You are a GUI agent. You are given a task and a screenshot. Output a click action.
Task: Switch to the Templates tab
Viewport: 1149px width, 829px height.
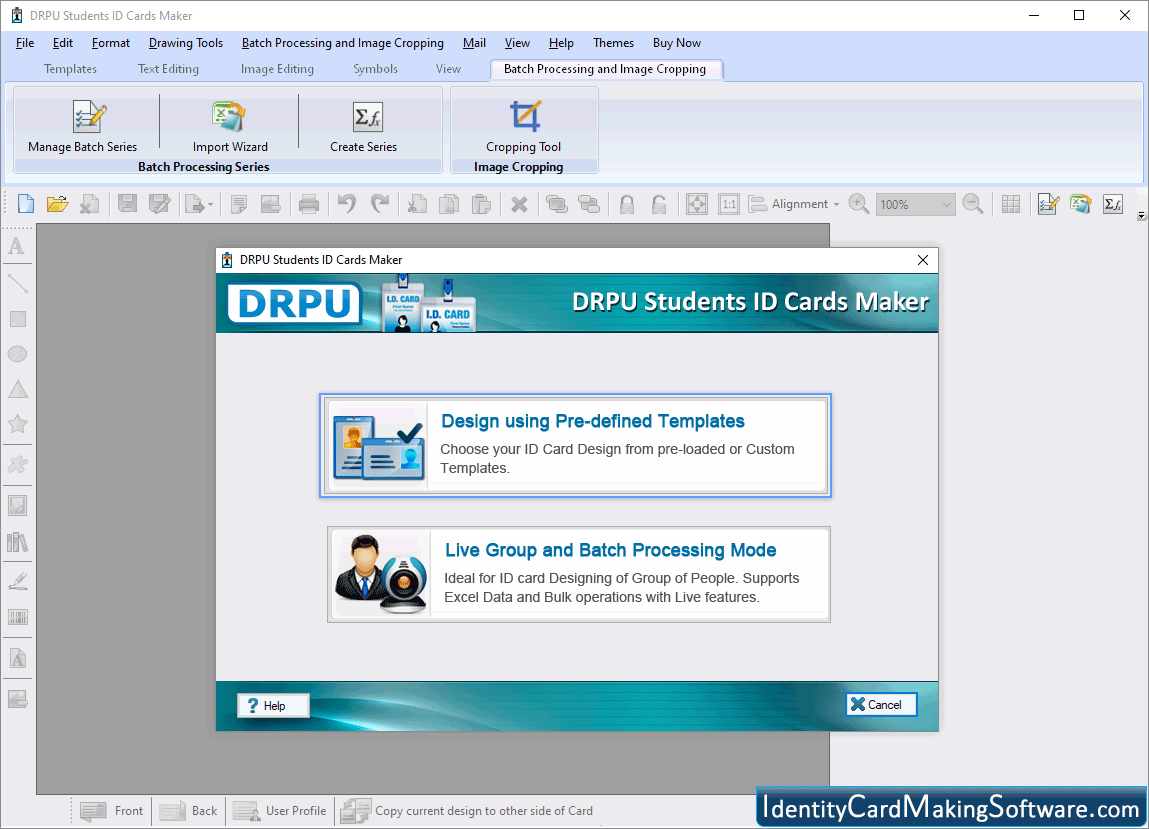[70, 69]
